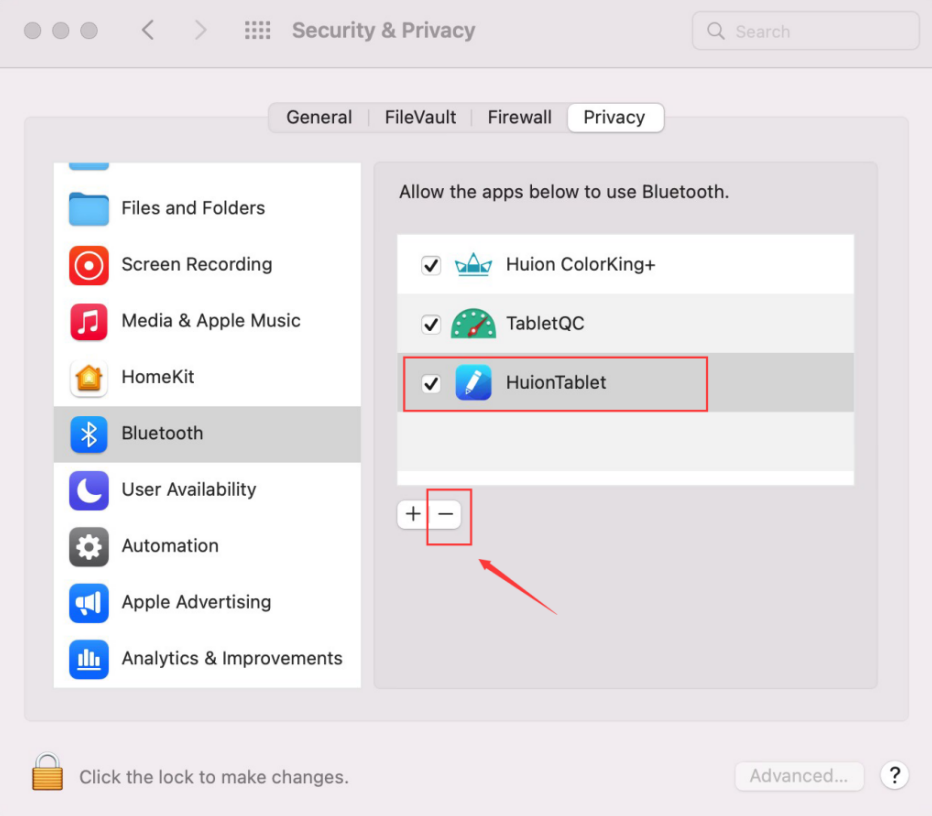
Task: Select the User Availability label
Action: point(188,490)
